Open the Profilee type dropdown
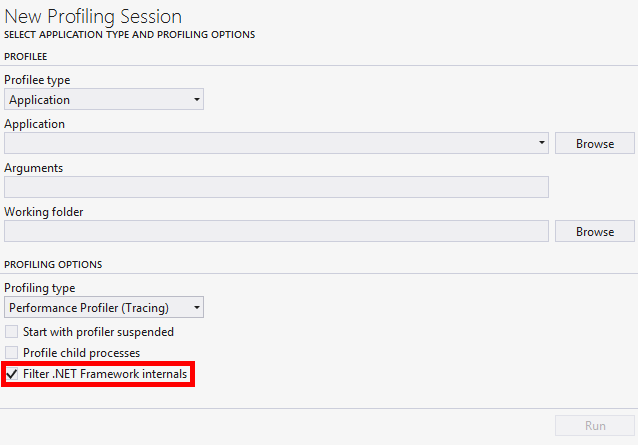 (x=103, y=100)
